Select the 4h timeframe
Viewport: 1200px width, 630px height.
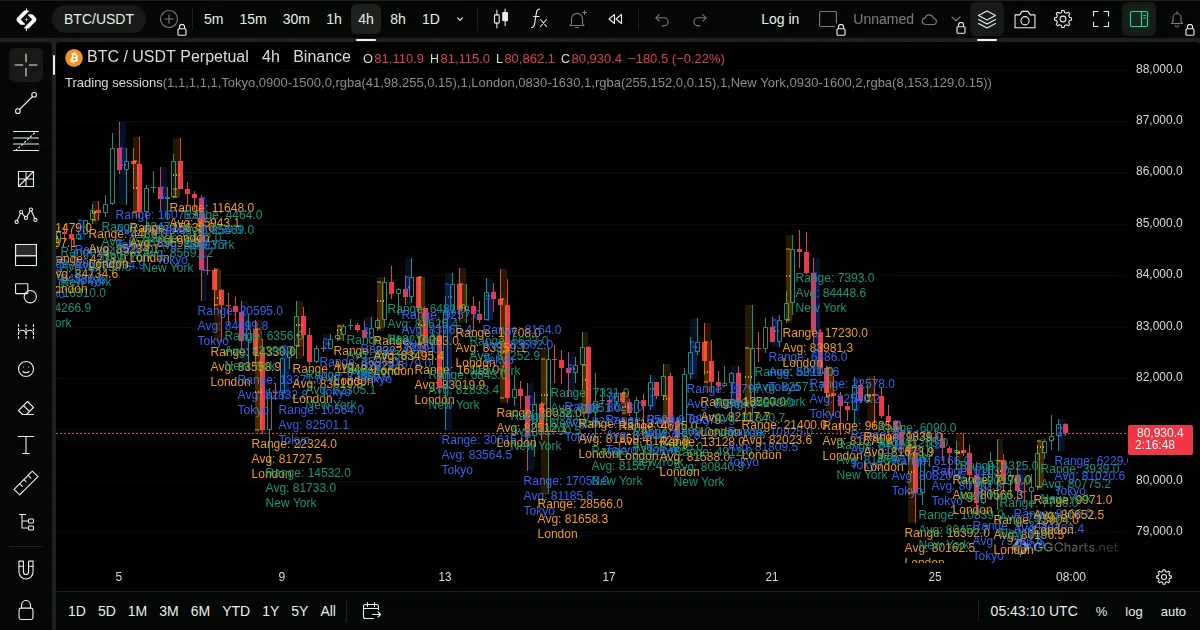[366, 19]
